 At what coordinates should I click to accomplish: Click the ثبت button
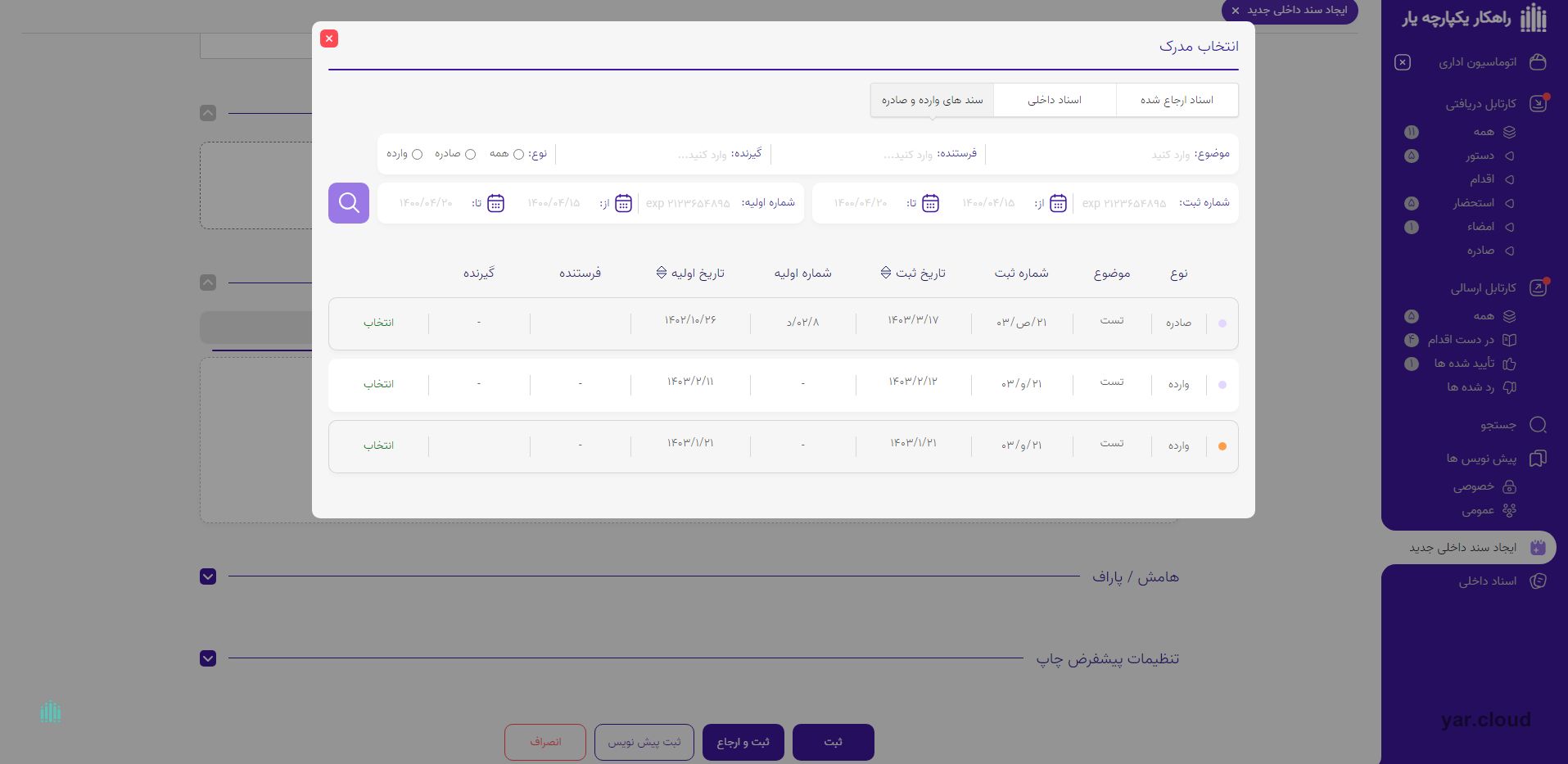point(833,742)
